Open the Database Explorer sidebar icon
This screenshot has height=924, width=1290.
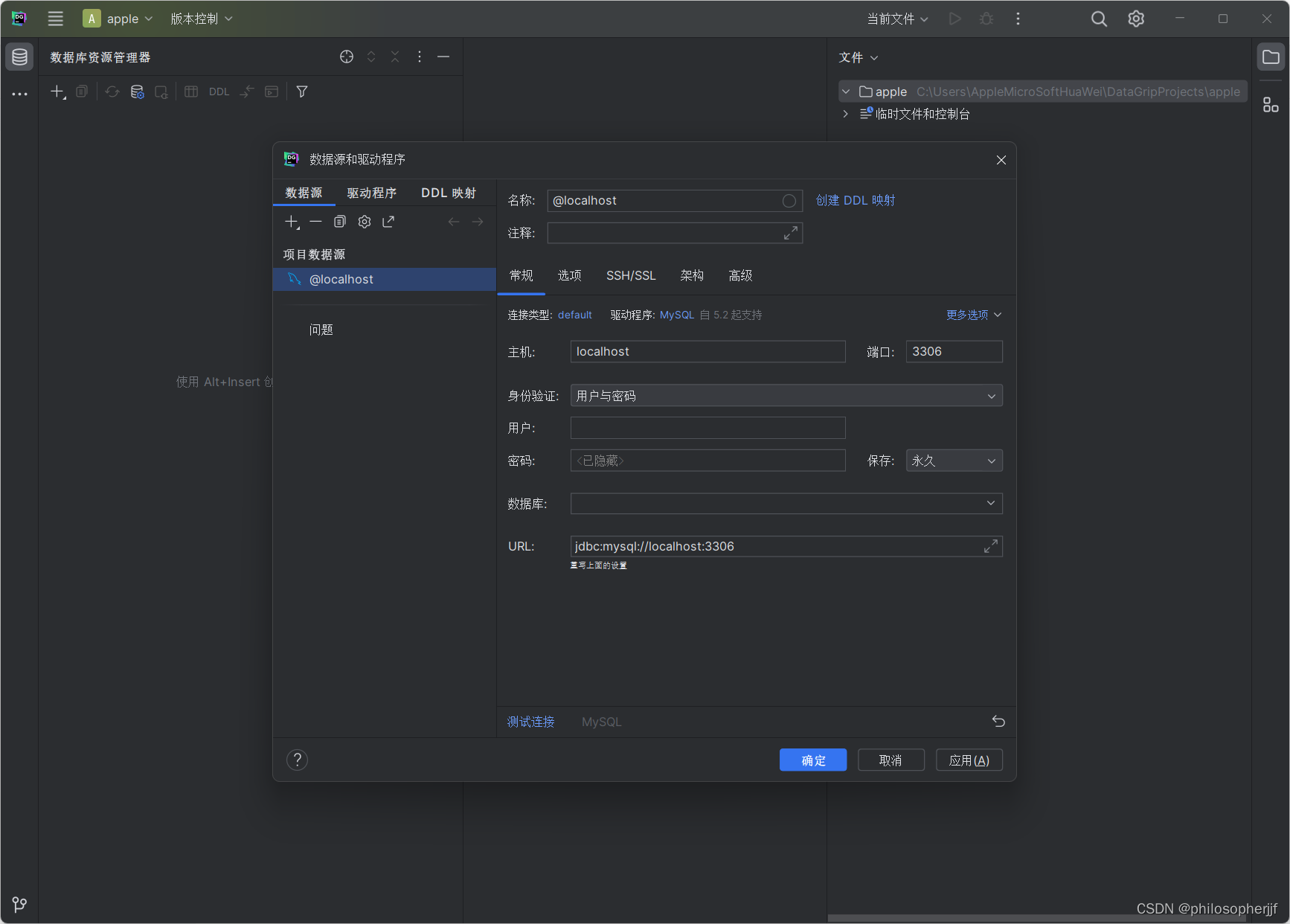(19, 57)
